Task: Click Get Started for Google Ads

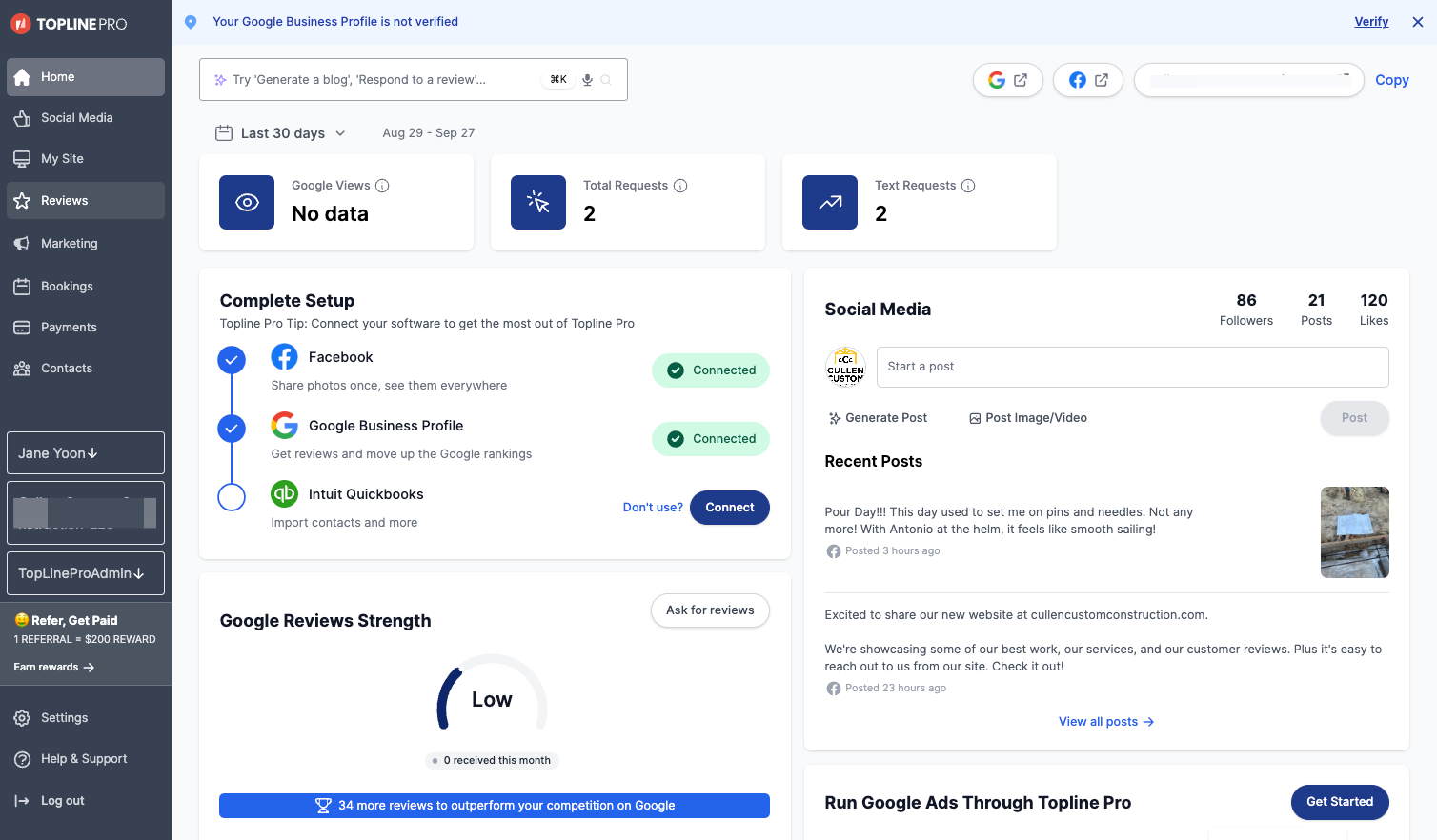Action: [x=1340, y=802]
